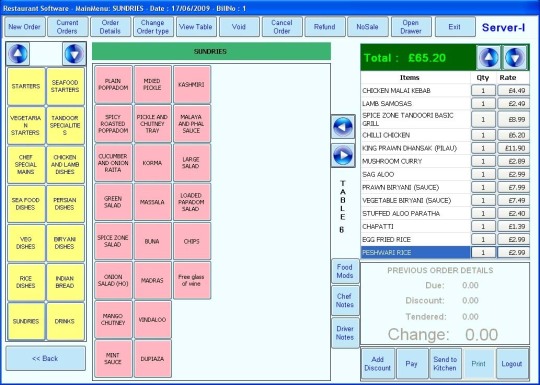Select the PERSIAN DISHES category
This screenshot has width=540, height=385.
coord(65,204)
